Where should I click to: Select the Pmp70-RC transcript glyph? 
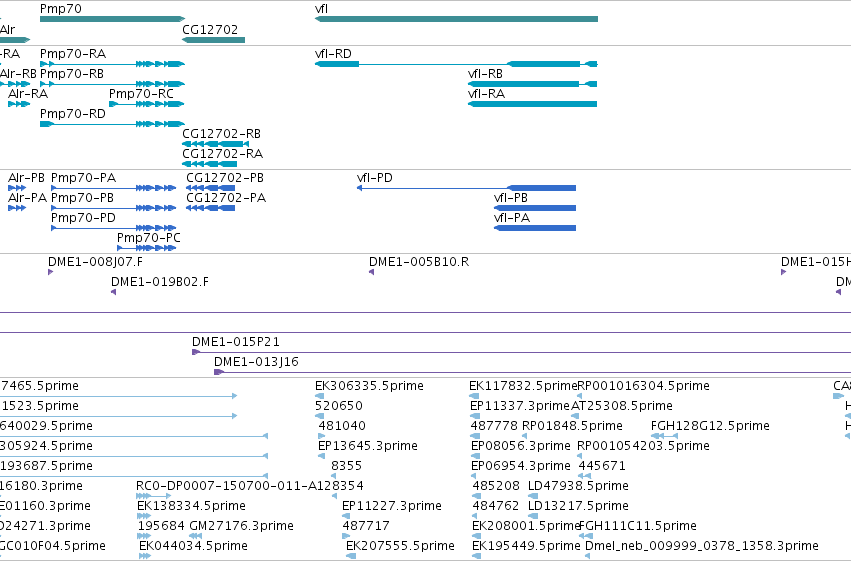(x=147, y=104)
